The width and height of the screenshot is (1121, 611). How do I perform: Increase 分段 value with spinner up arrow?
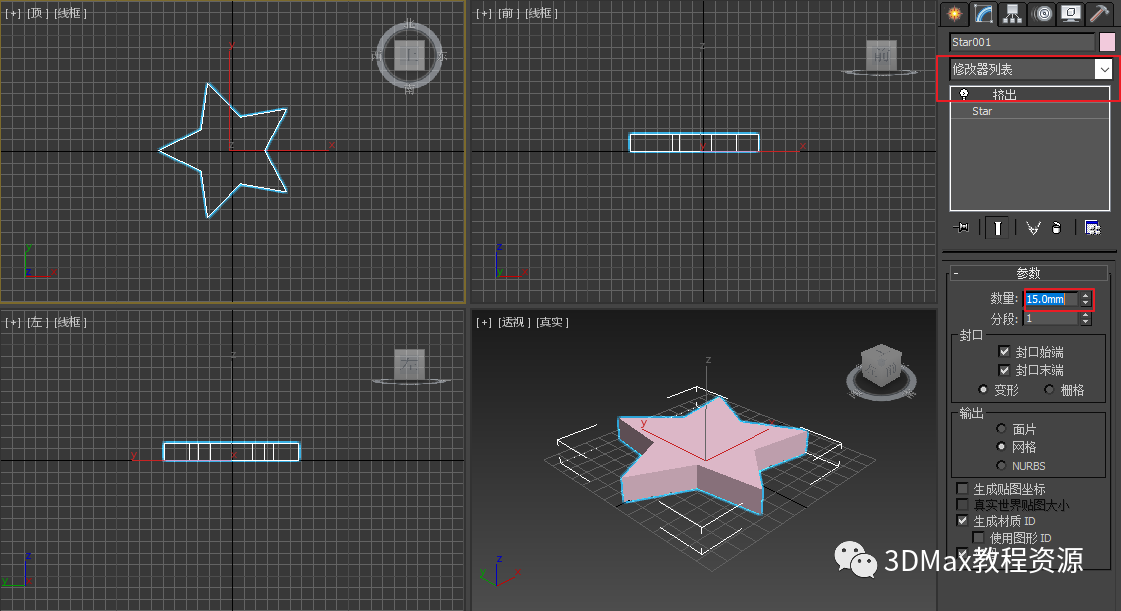pyautogui.click(x=1085, y=315)
